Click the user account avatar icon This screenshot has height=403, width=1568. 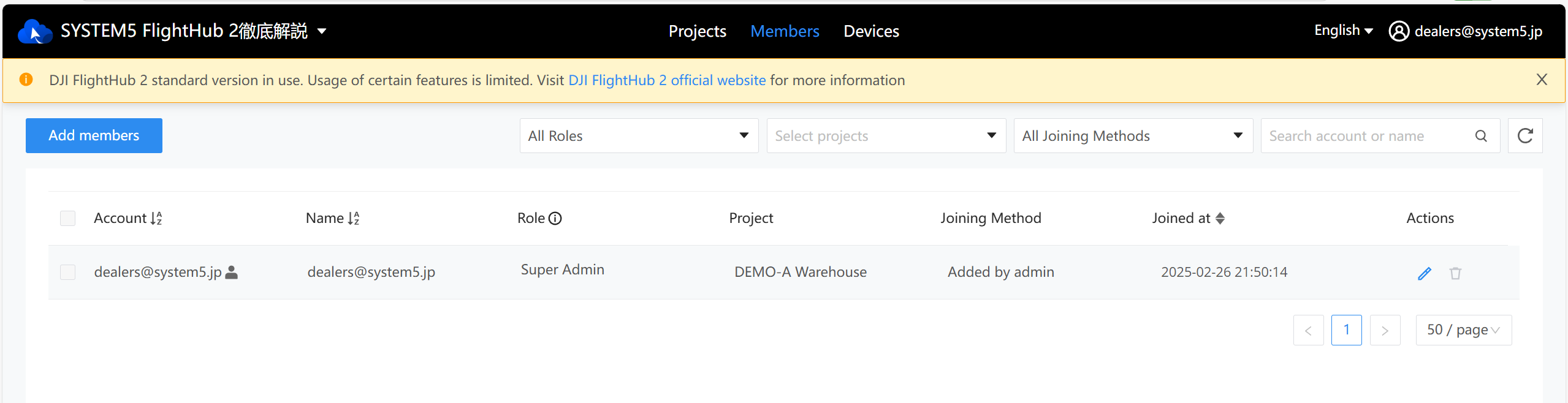[1398, 31]
